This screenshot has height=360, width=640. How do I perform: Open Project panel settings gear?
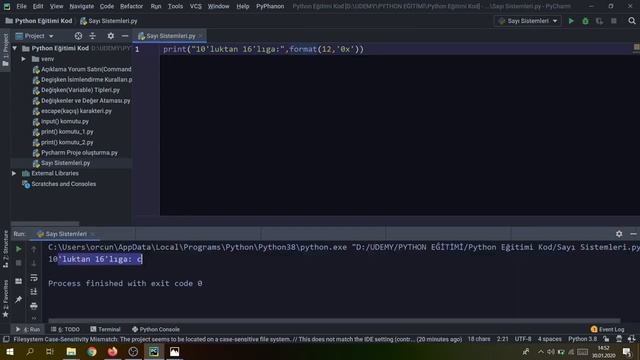tap(111, 36)
